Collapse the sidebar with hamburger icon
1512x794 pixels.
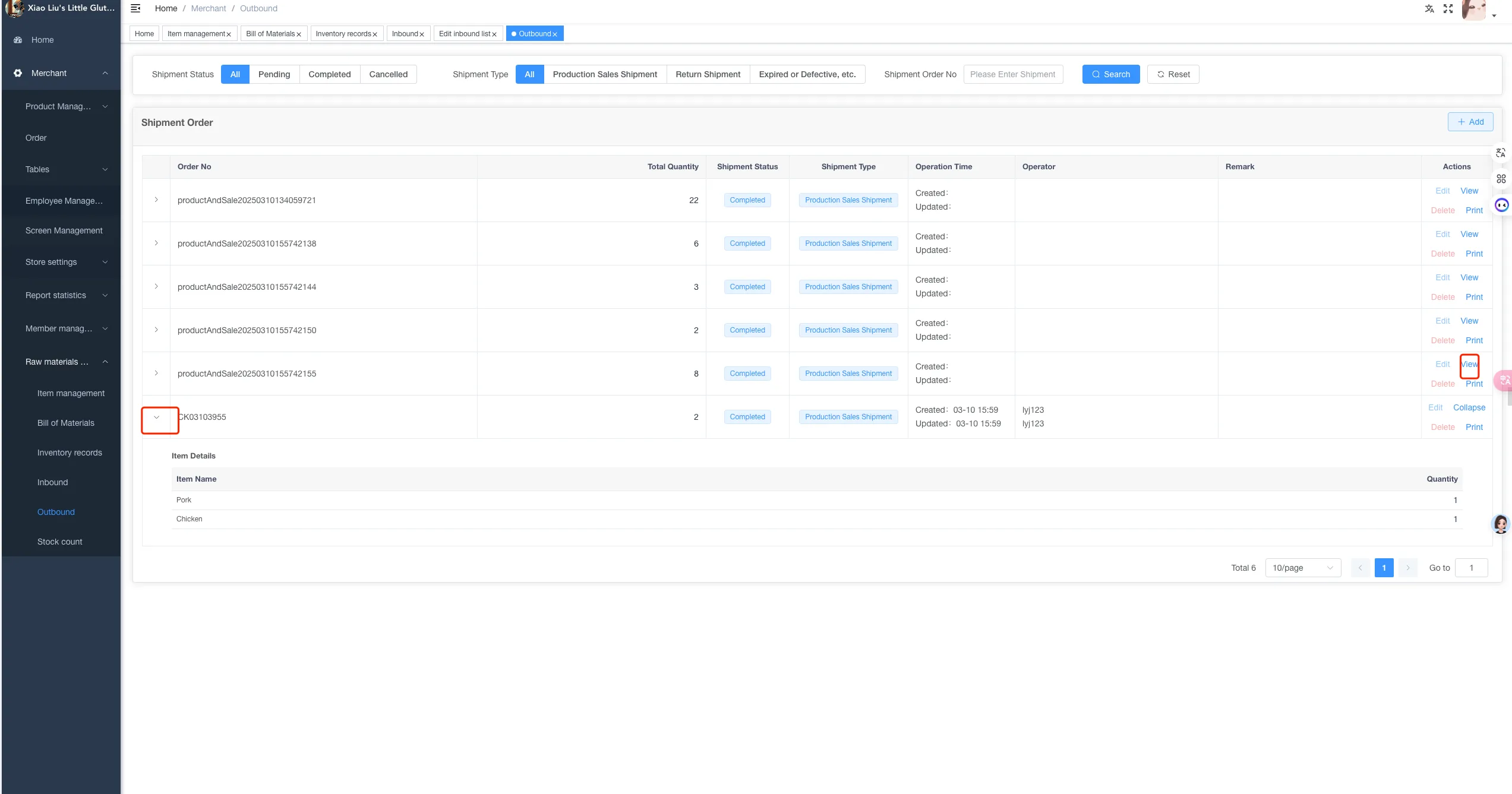[135, 8]
